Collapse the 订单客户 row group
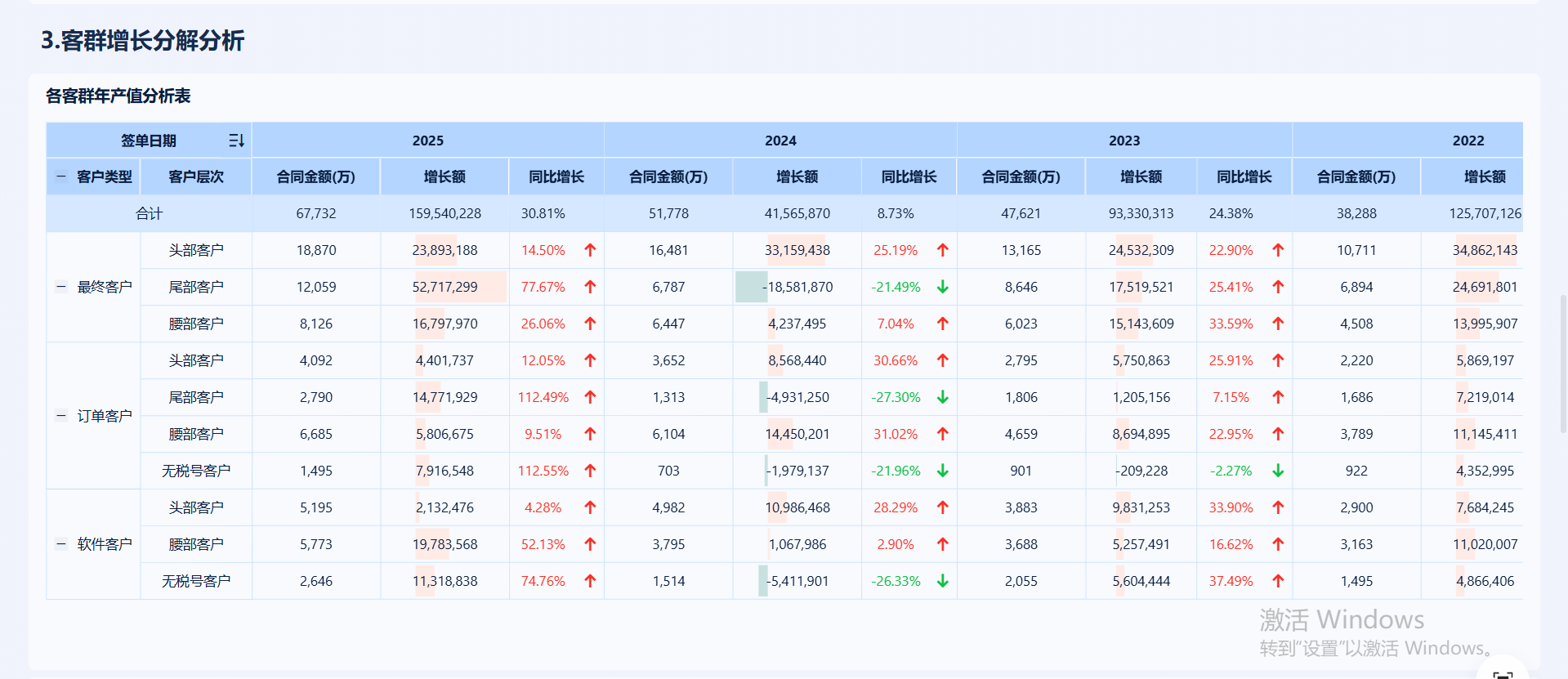Viewport: 1568px width, 679px height. click(x=61, y=416)
